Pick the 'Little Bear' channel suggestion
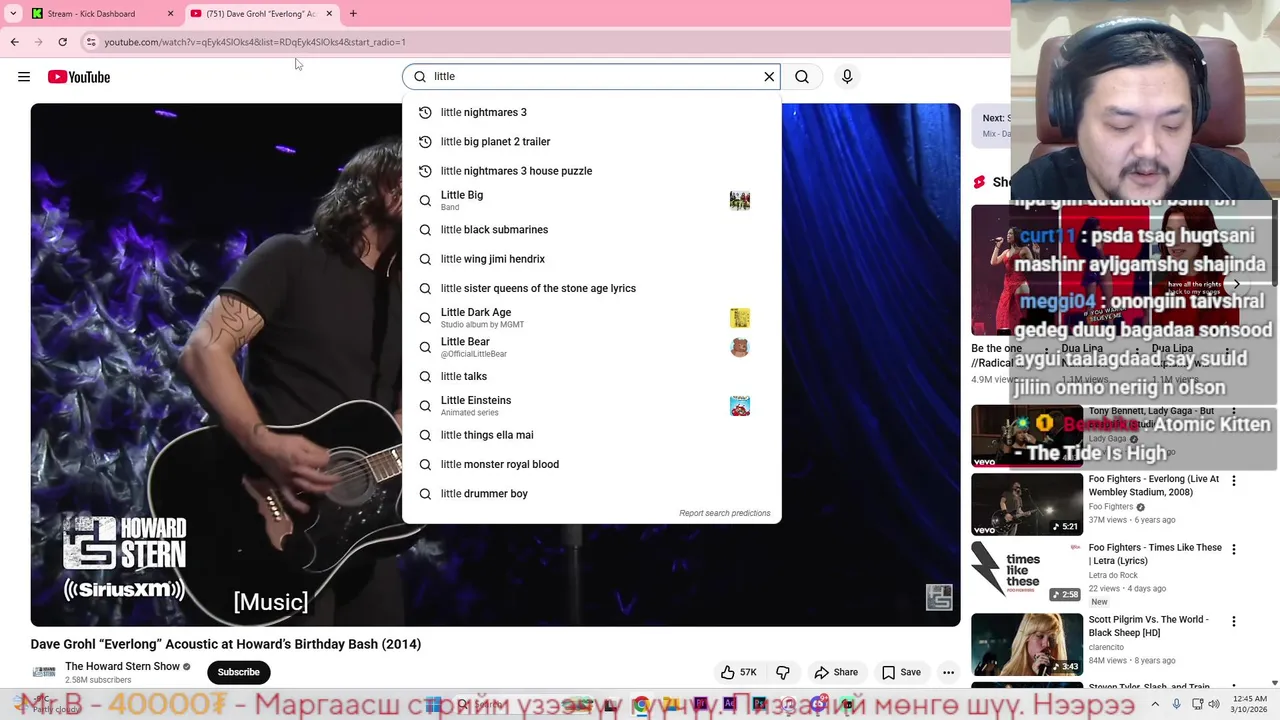Screen dimensions: 1280x720 (x=591, y=347)
